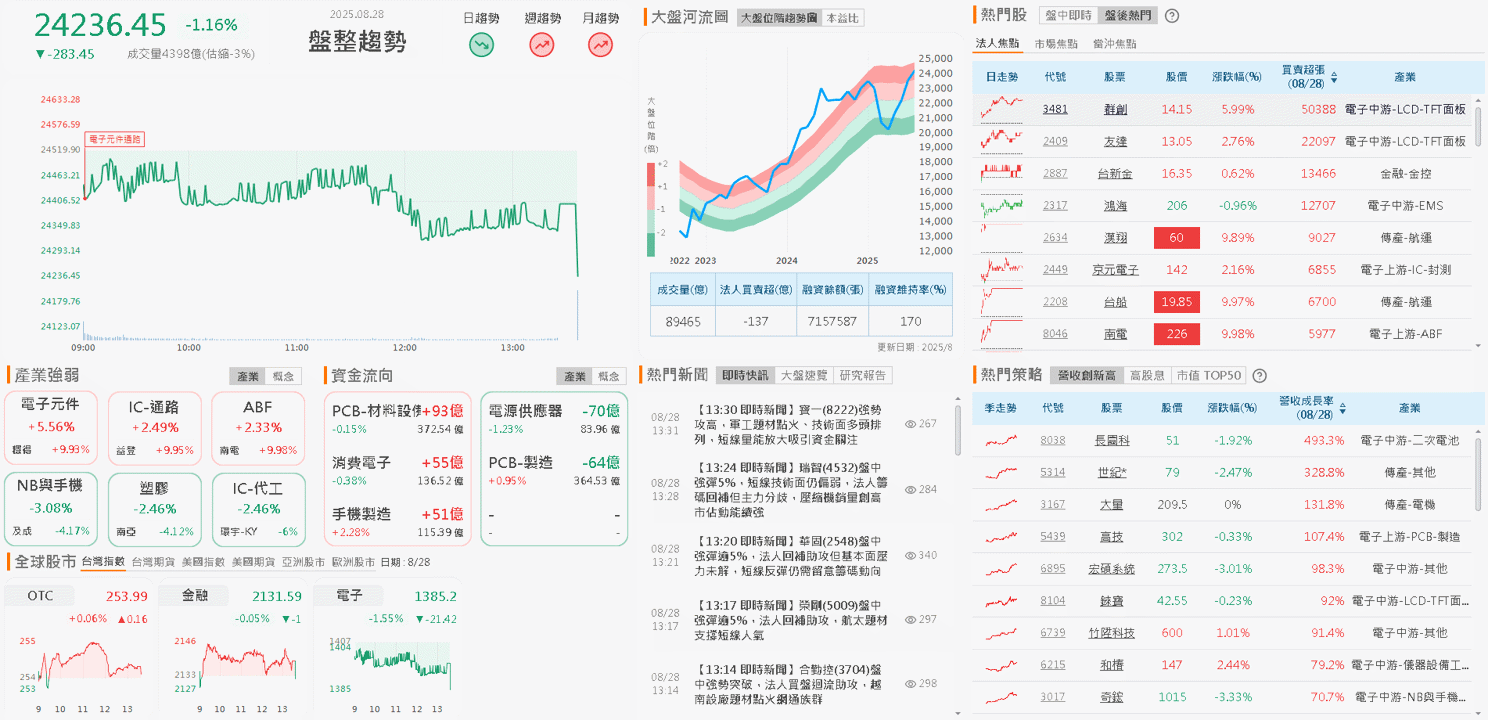The height and width of the screenshot is (720, 1488).
Task: Click the PCB-材料設備 fund flow row
Action: coord(398,419)
